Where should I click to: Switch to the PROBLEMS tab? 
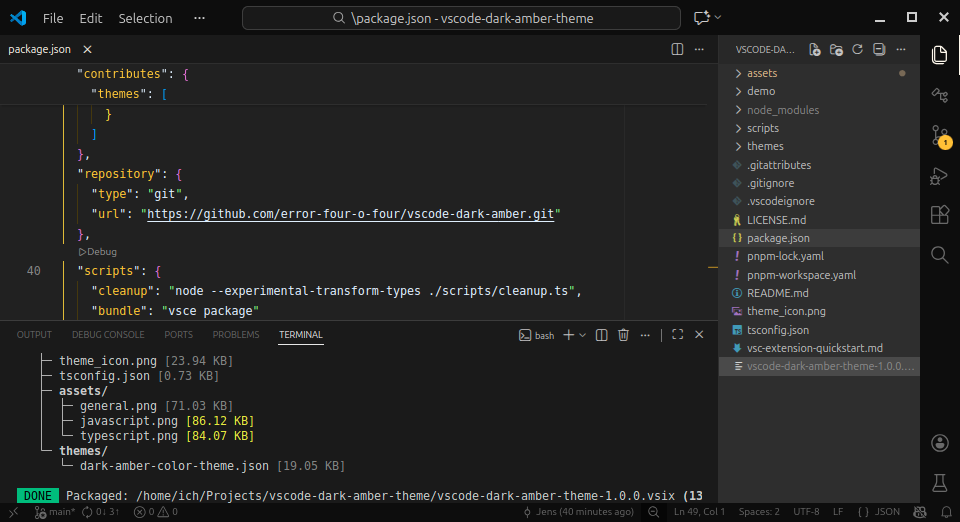tap(236, 335)
